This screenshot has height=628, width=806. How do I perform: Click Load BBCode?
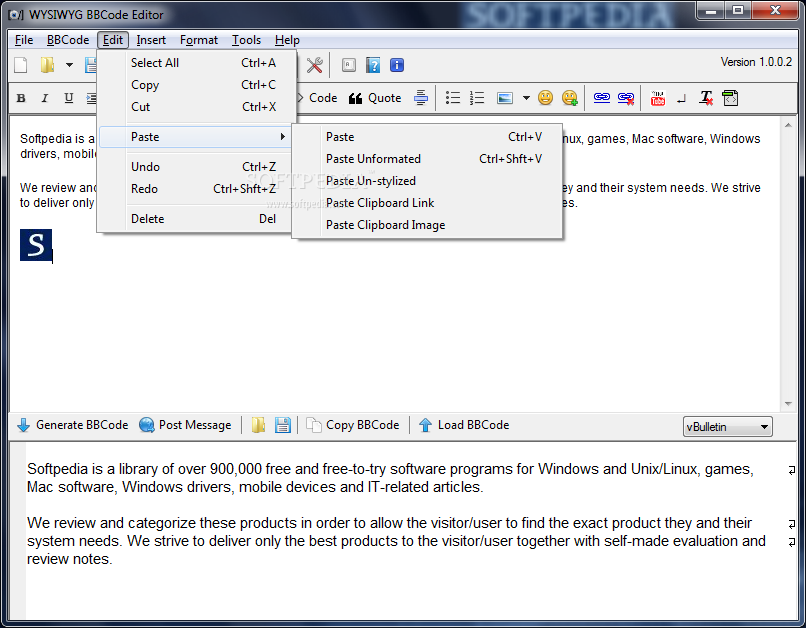464,425
